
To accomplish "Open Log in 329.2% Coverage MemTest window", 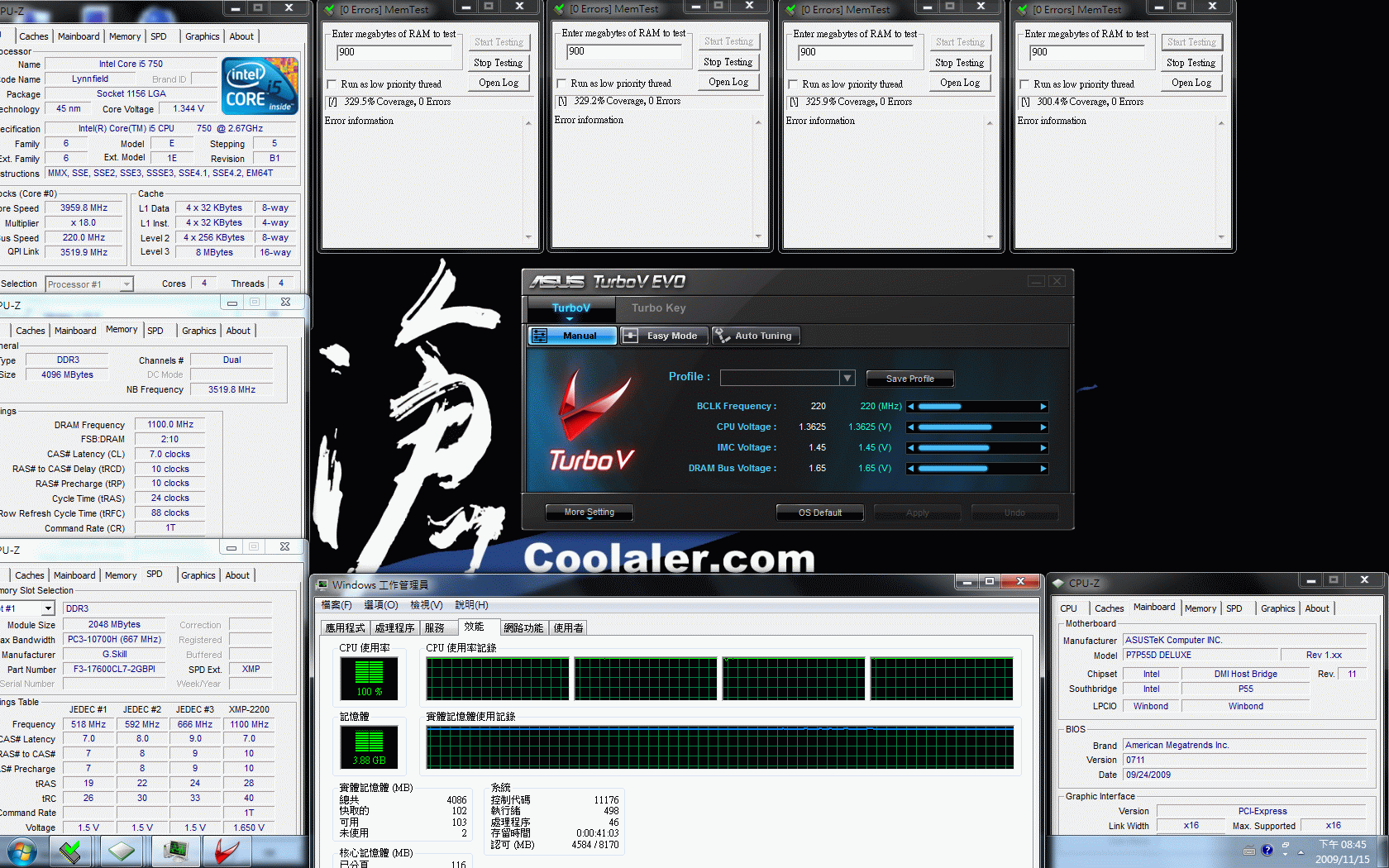I will 728,82.
